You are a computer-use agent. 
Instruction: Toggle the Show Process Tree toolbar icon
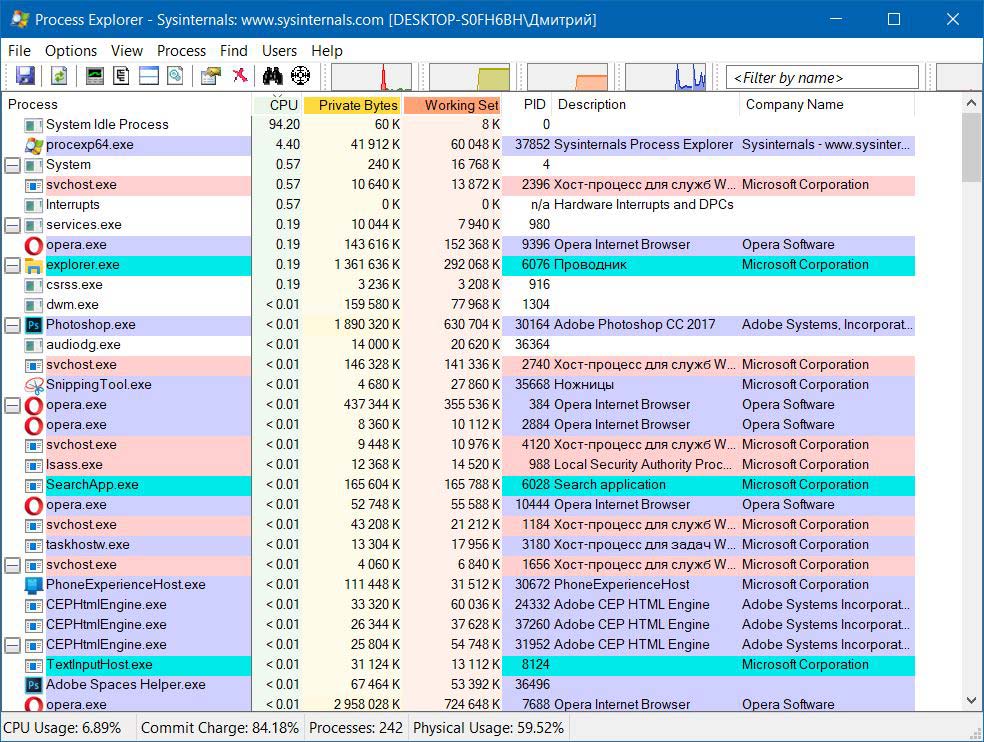(x=121, y=76)
